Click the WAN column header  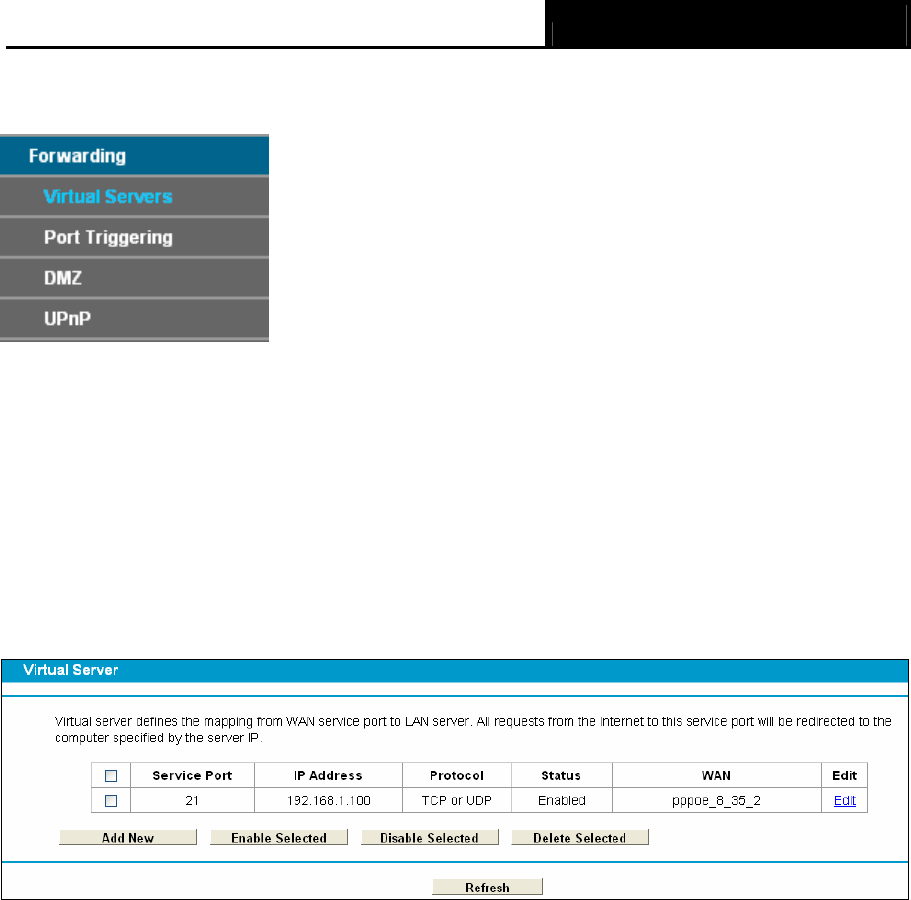(x=716, y=776)
